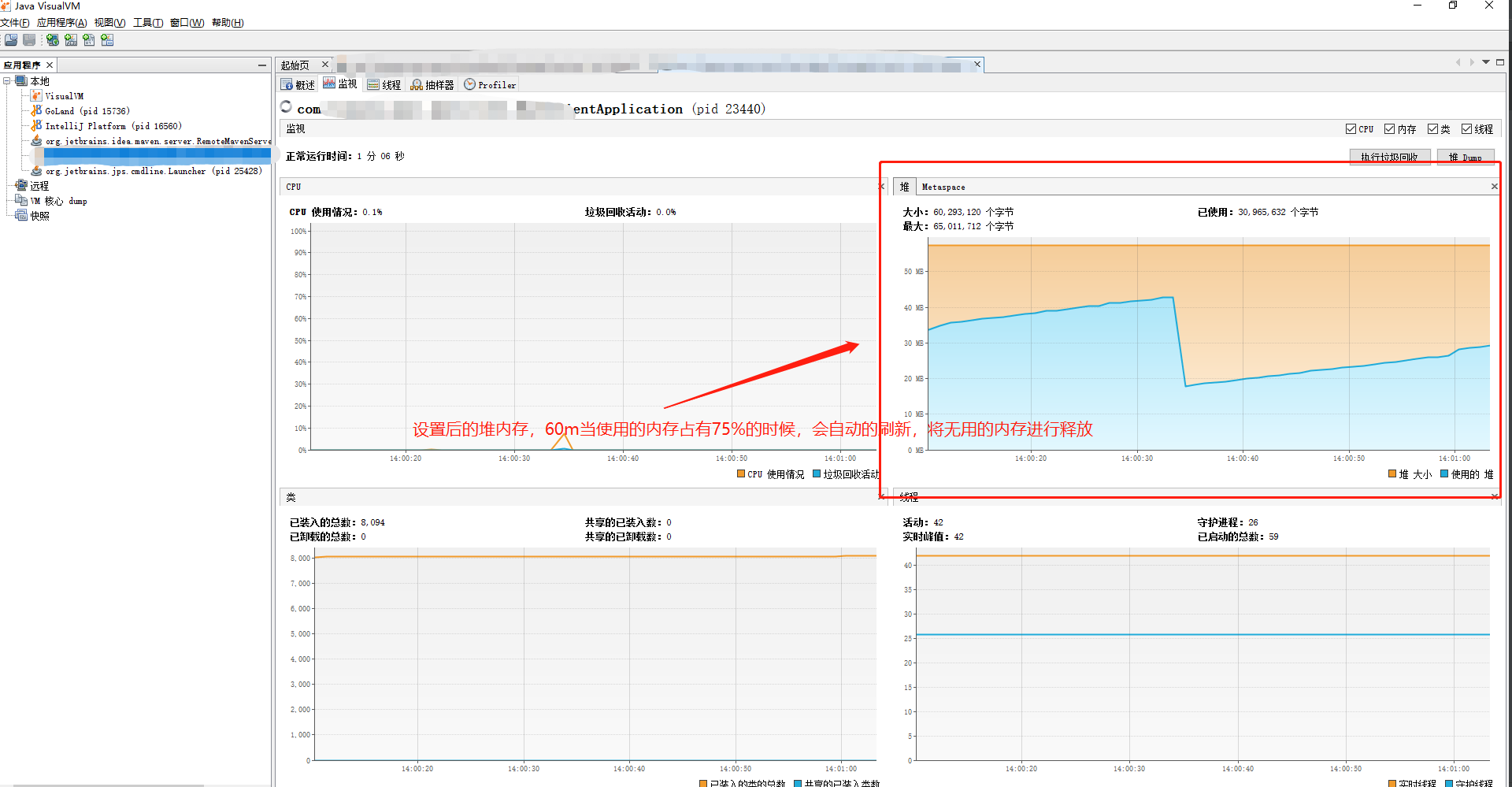Click the Add Remote Host toolbar icon
This screenshot has height=787, width=1512.
(52, 39)
